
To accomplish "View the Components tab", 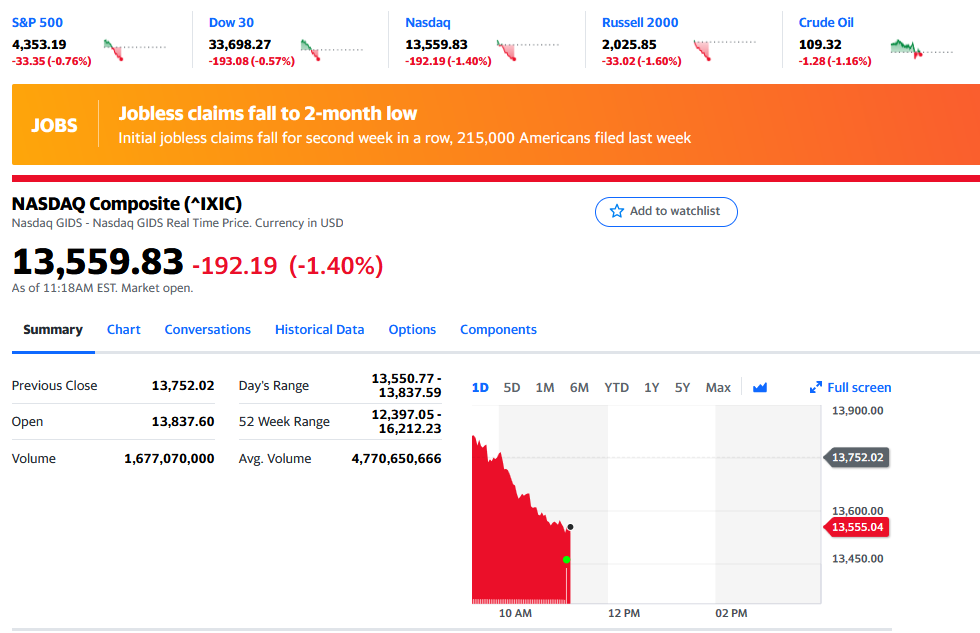I will (498, 330).
